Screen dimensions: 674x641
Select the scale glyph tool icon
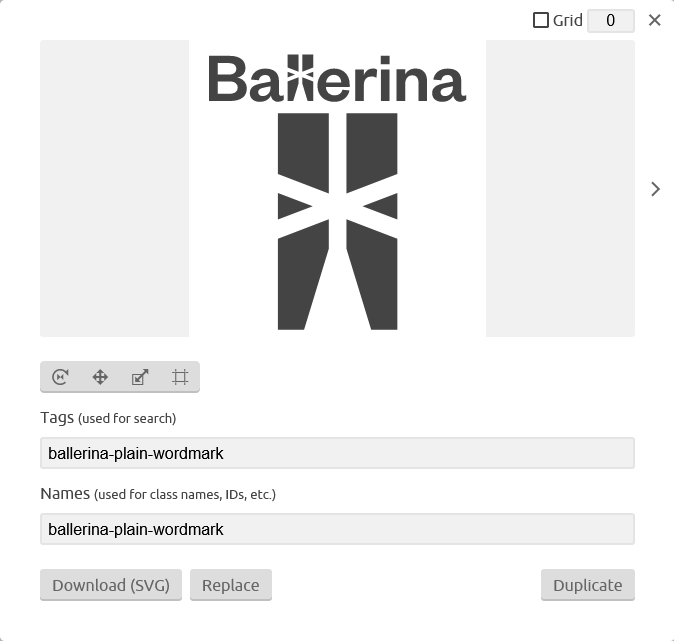pos(140,377)
